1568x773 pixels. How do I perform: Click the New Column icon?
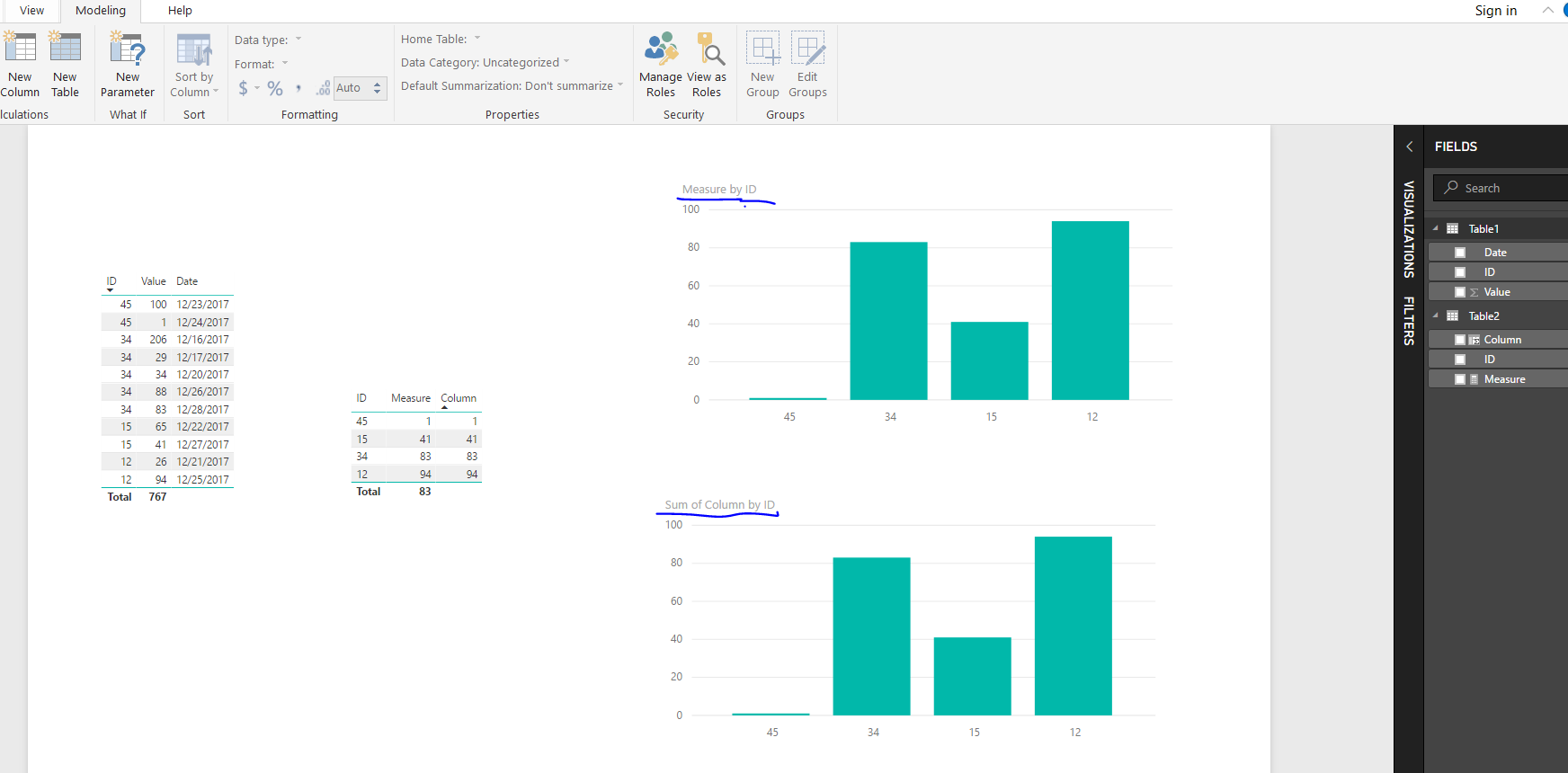pos(20,48)
